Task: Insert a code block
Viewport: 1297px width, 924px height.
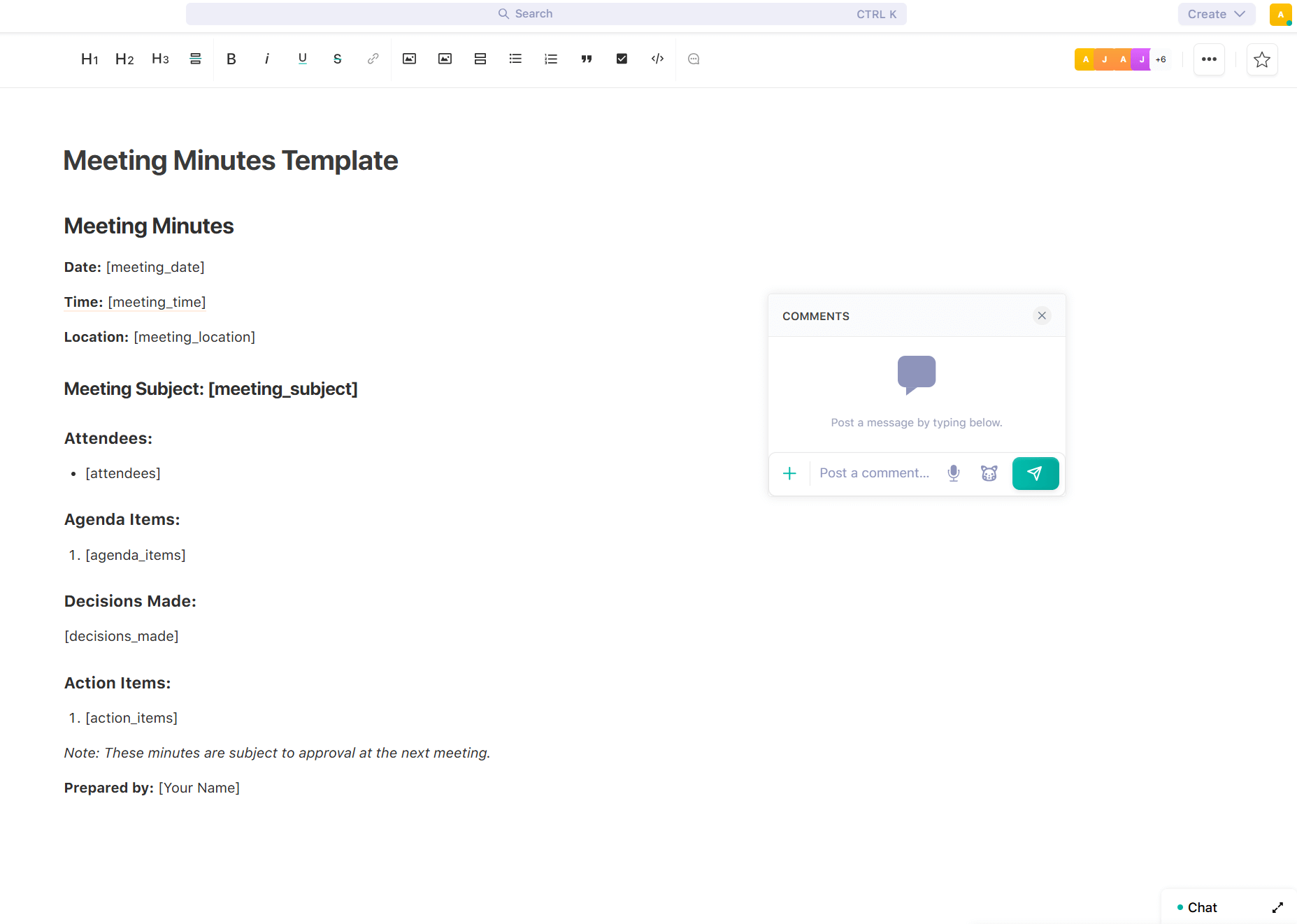Action: point(657,59)
